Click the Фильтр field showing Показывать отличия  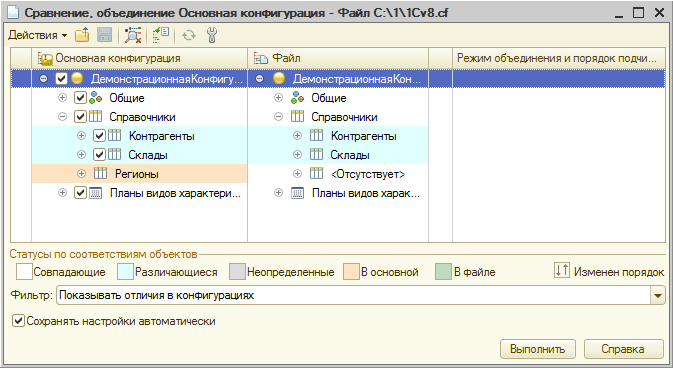(354, 295)
